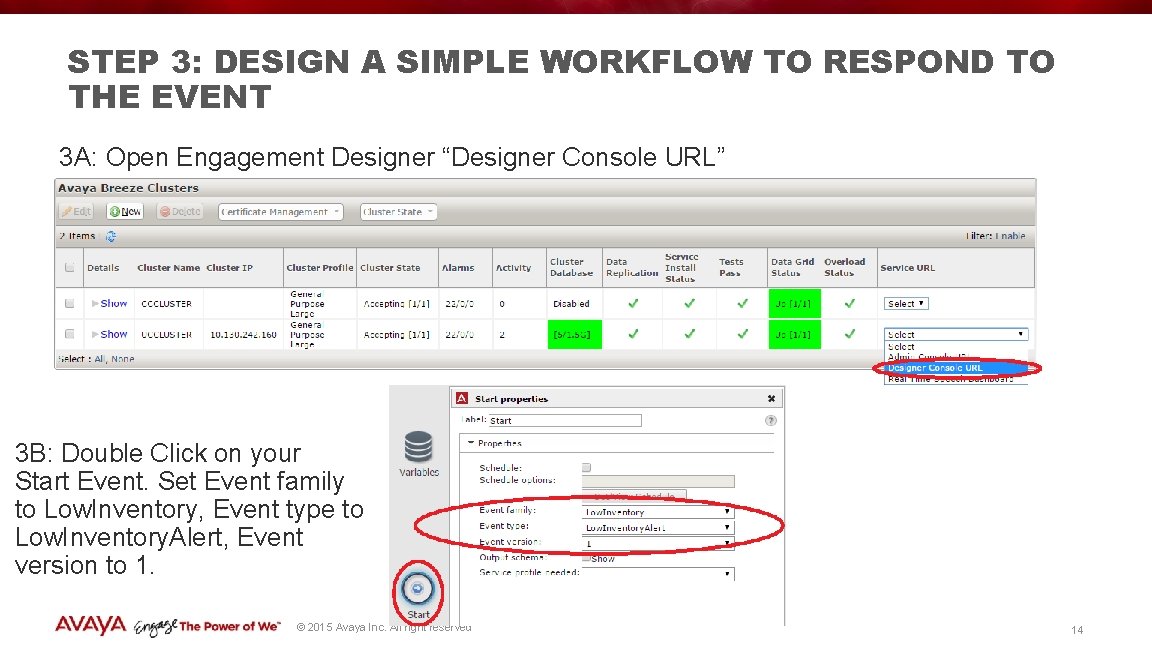The image size is (1152, 648).
Task: Open the Certificate Management dropdown
Action: pyautogui.click(x=281, y=212)
